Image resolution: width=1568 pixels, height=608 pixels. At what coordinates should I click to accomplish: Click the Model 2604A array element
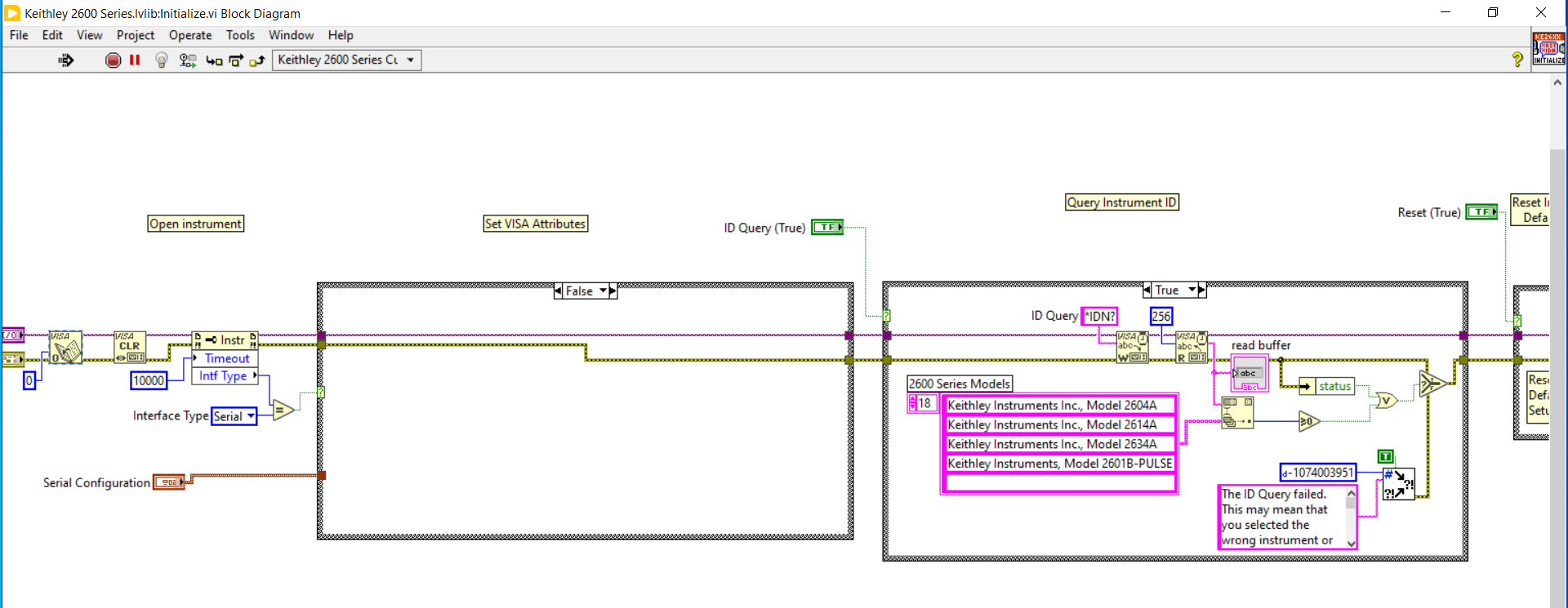coord(1060,405)
